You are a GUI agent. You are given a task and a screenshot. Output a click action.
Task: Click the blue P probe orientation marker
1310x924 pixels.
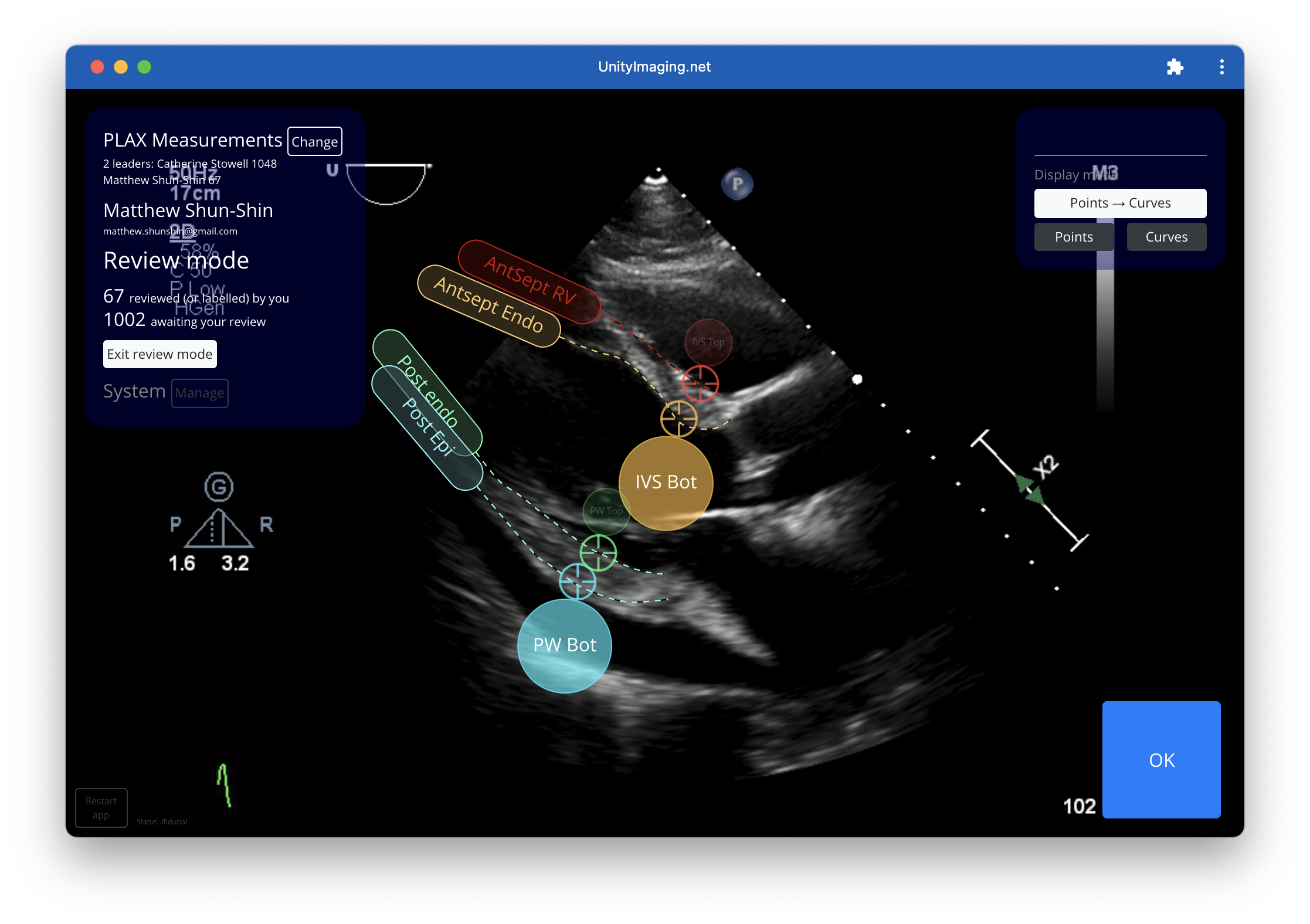click(737, 184)
